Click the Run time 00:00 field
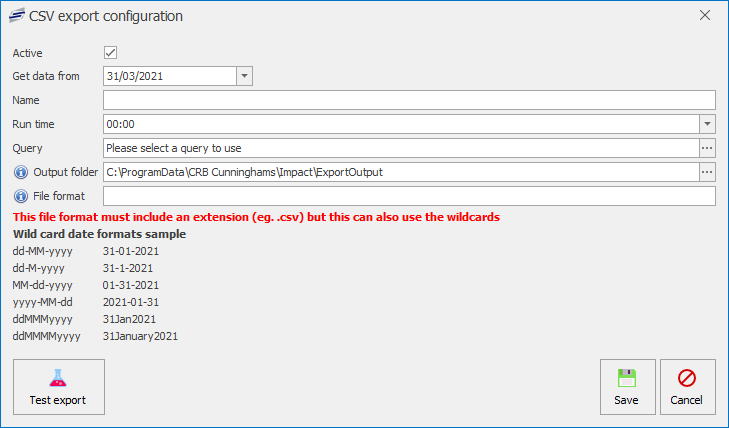729x428 pixels. 400,124
